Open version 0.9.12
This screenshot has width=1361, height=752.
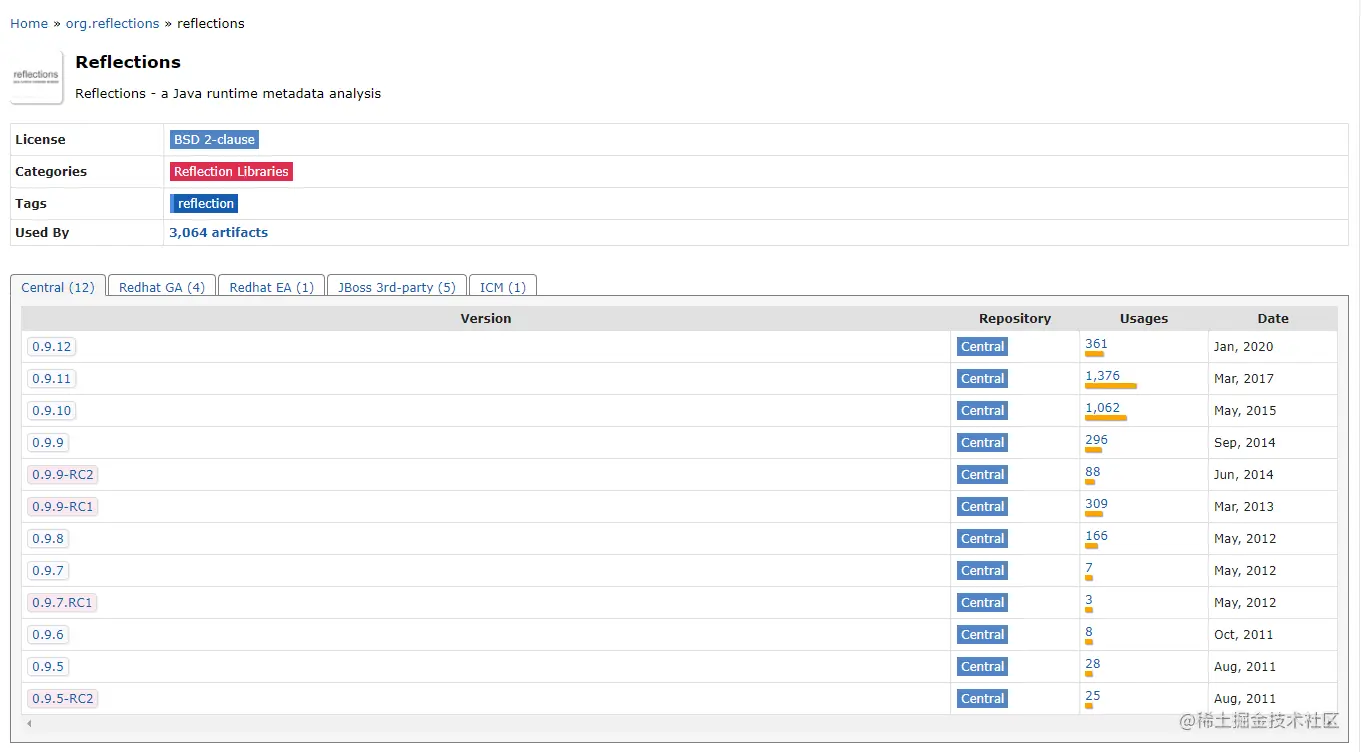pyautogui.click(x=52, y=347)
